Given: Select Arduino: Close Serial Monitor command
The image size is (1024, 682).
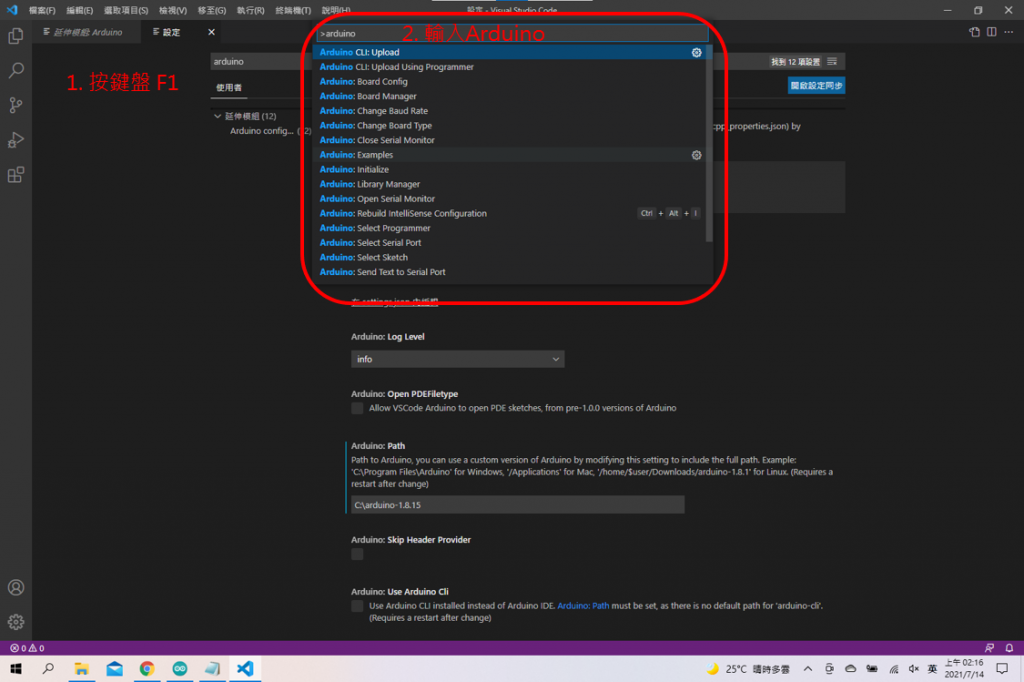Looking at the screenshot, I should click(509, 140).
